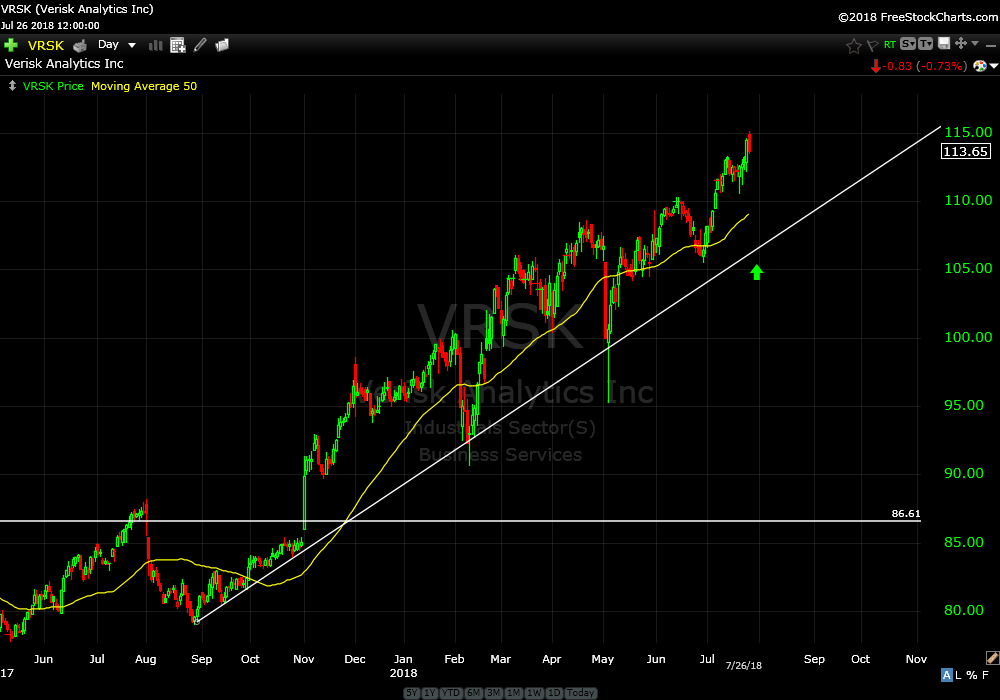Toggle the RT real-time indicator
Viewport: 1000px width, 700px height.
889,45
